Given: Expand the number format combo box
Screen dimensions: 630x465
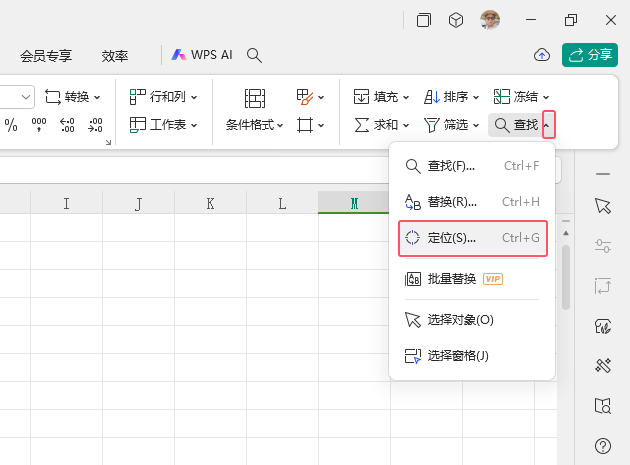Looking at the screenshot, I should [26, 97].
